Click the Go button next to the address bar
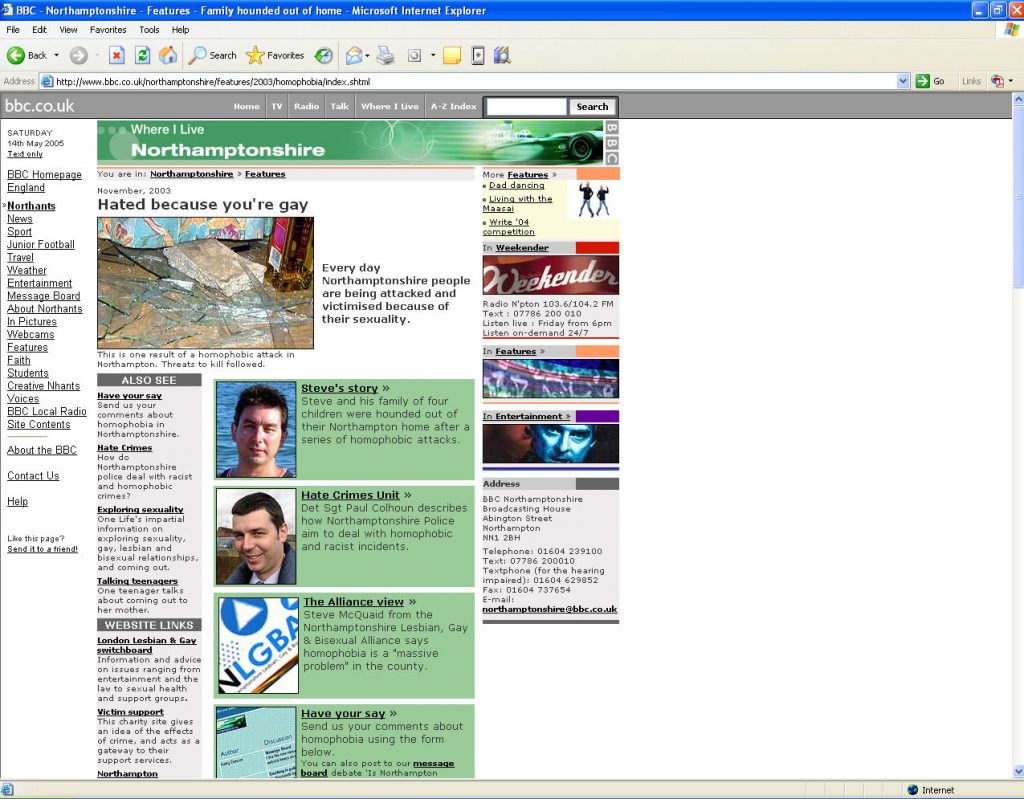This screenshot has height=799, width=1024. tap(931, 81)
